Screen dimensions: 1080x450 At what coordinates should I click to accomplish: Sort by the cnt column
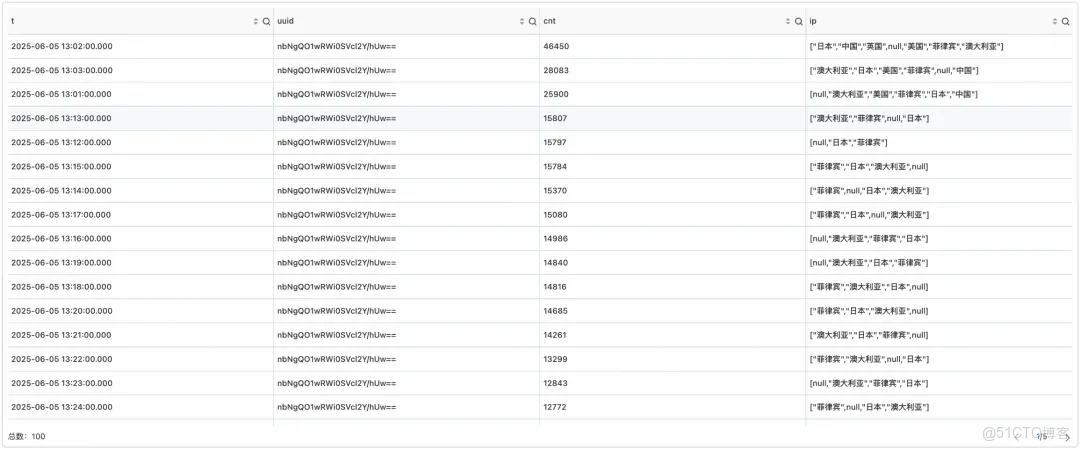pos(788,21)
